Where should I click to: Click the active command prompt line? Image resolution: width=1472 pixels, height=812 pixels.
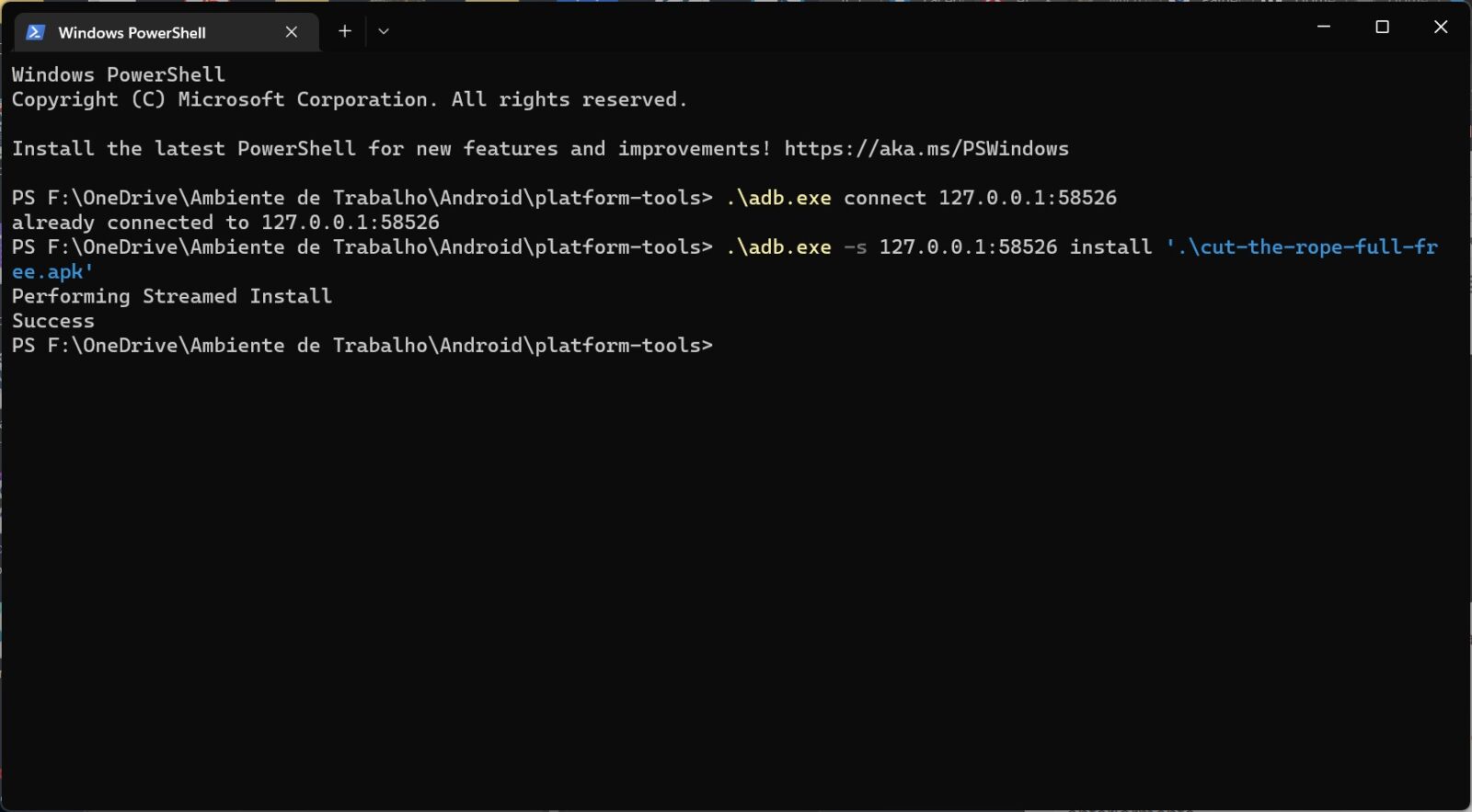point(363,345)
